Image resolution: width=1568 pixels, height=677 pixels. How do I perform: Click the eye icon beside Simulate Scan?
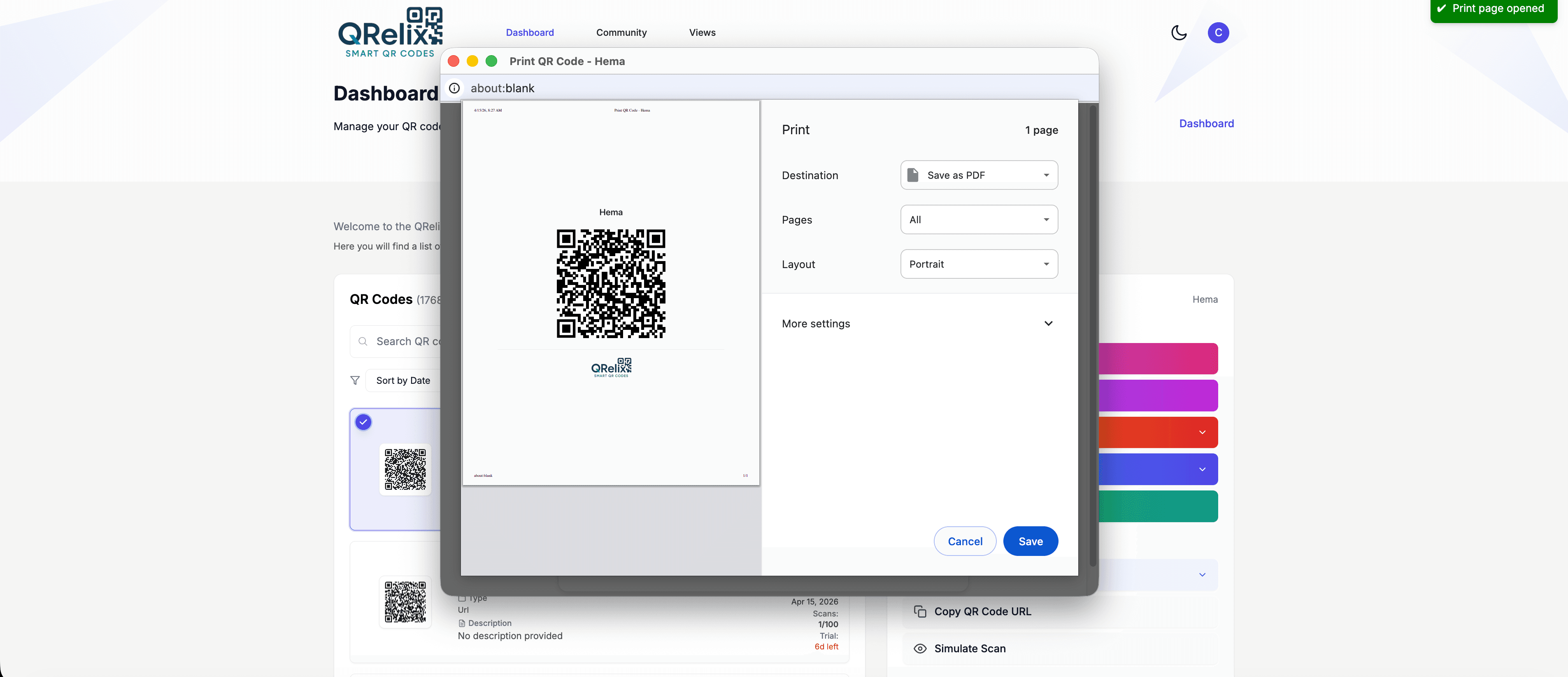(x=919, y=649)
